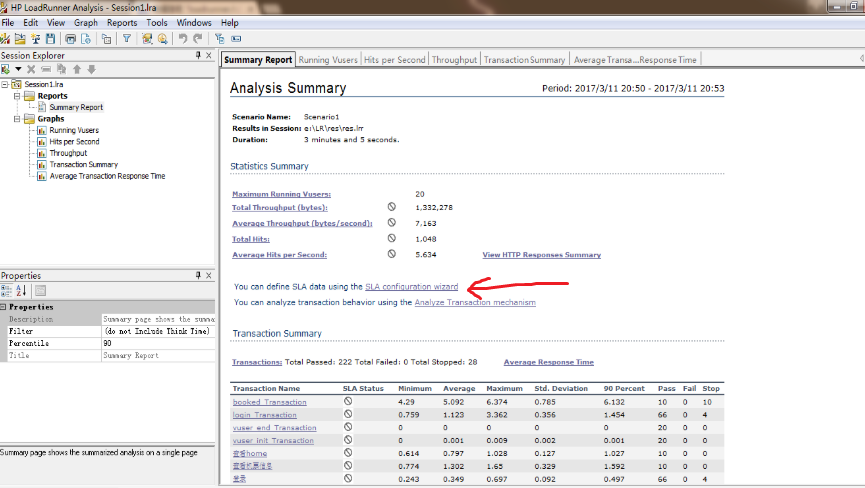Switch to the Transaction Summary tab
The width and height of the screenshot is (865, 488).
pos(524,60)
